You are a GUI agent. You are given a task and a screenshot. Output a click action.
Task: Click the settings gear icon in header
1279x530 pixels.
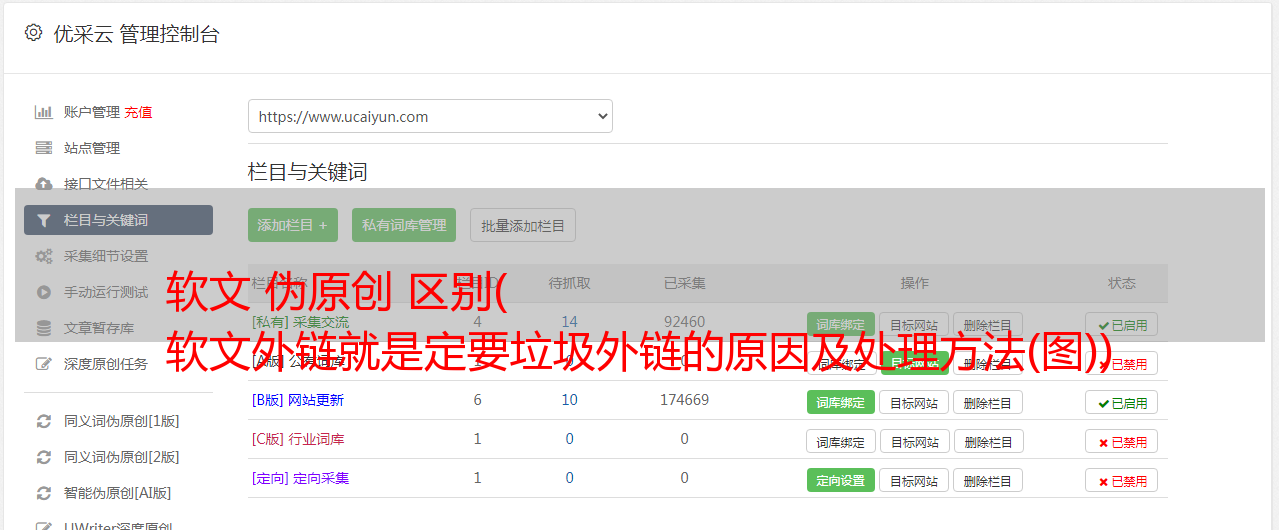(33, 33)
